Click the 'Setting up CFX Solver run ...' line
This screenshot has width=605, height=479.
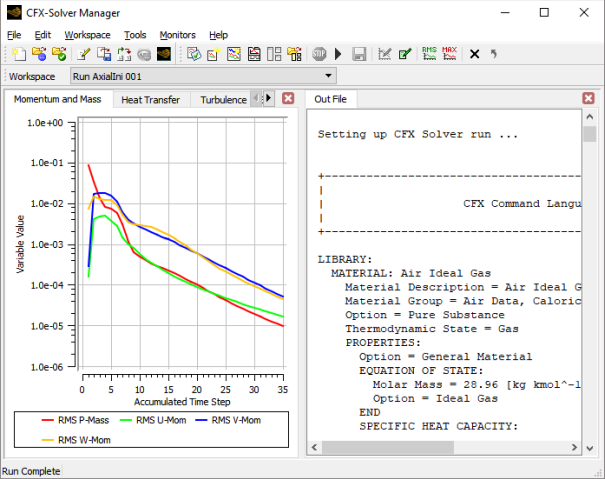pos(417,134)
